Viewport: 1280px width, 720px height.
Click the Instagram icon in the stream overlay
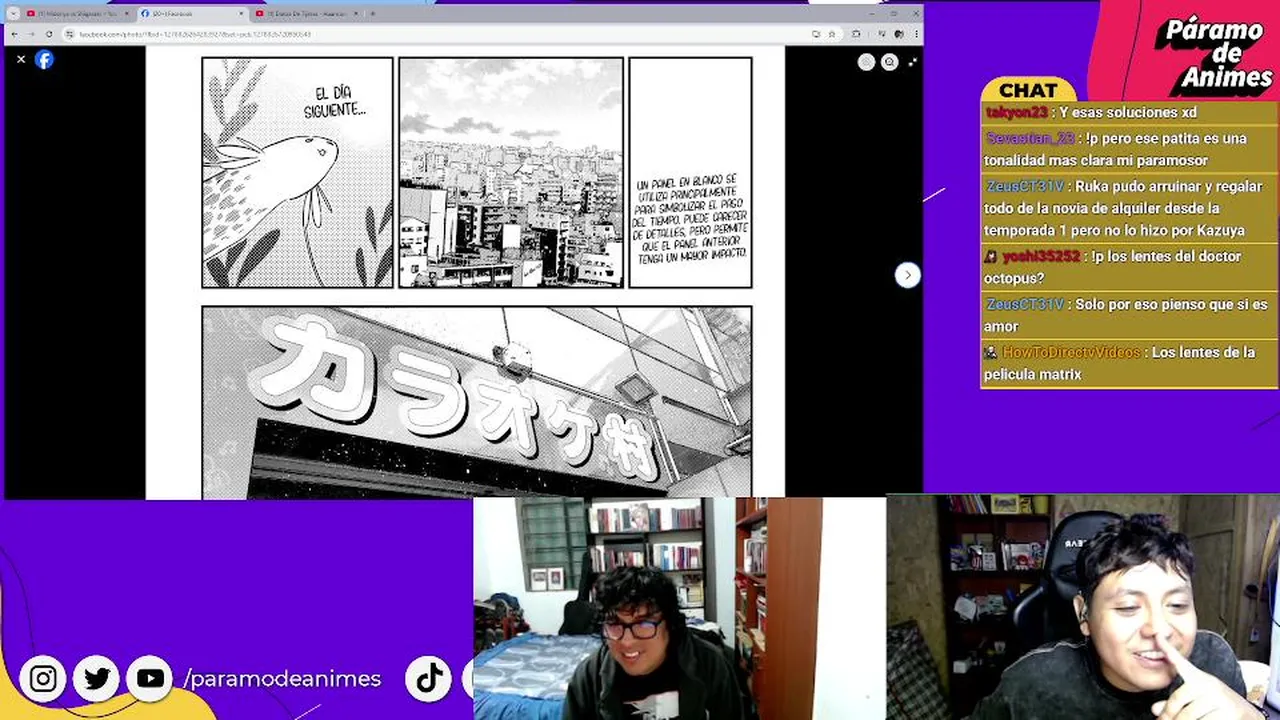[x=43, y=679]
